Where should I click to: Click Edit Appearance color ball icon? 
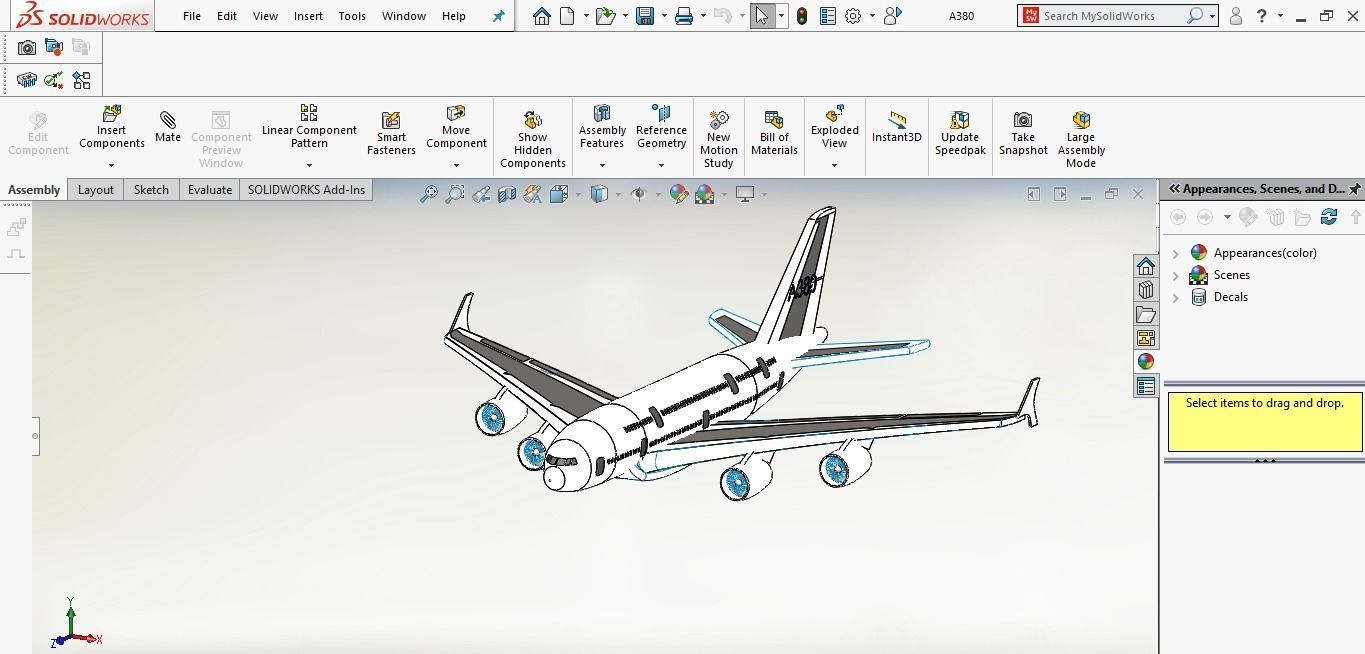679,194
